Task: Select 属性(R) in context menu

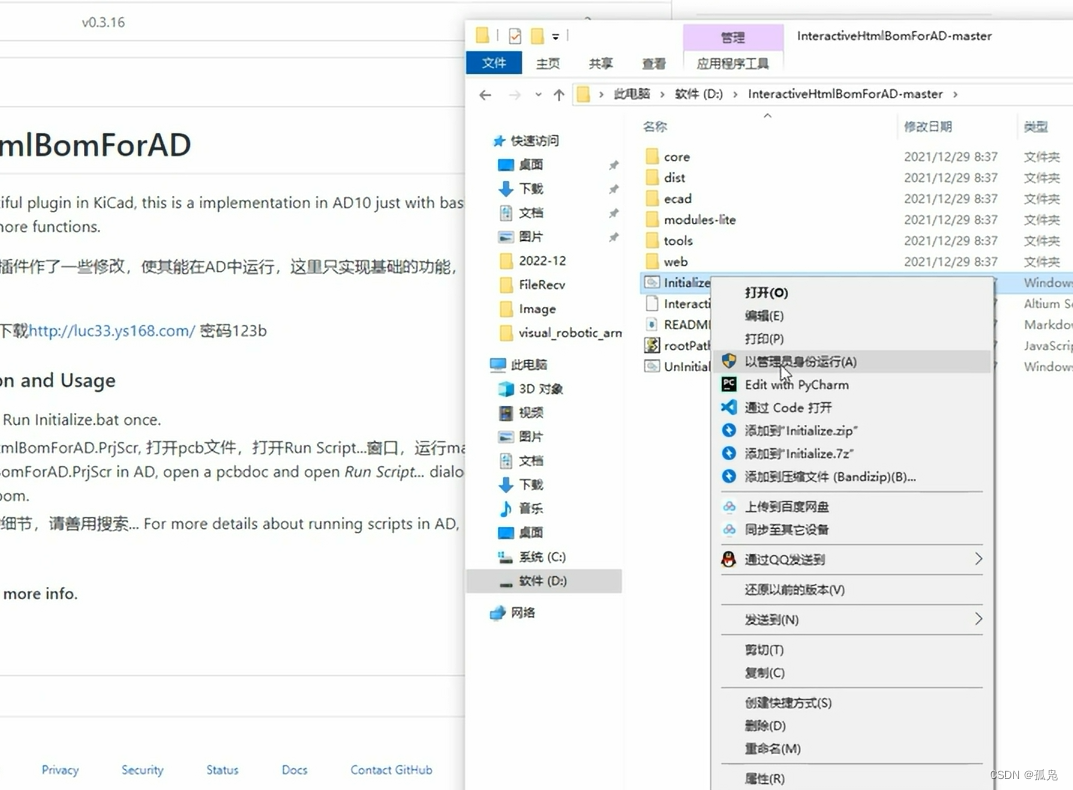Action: 852,778
